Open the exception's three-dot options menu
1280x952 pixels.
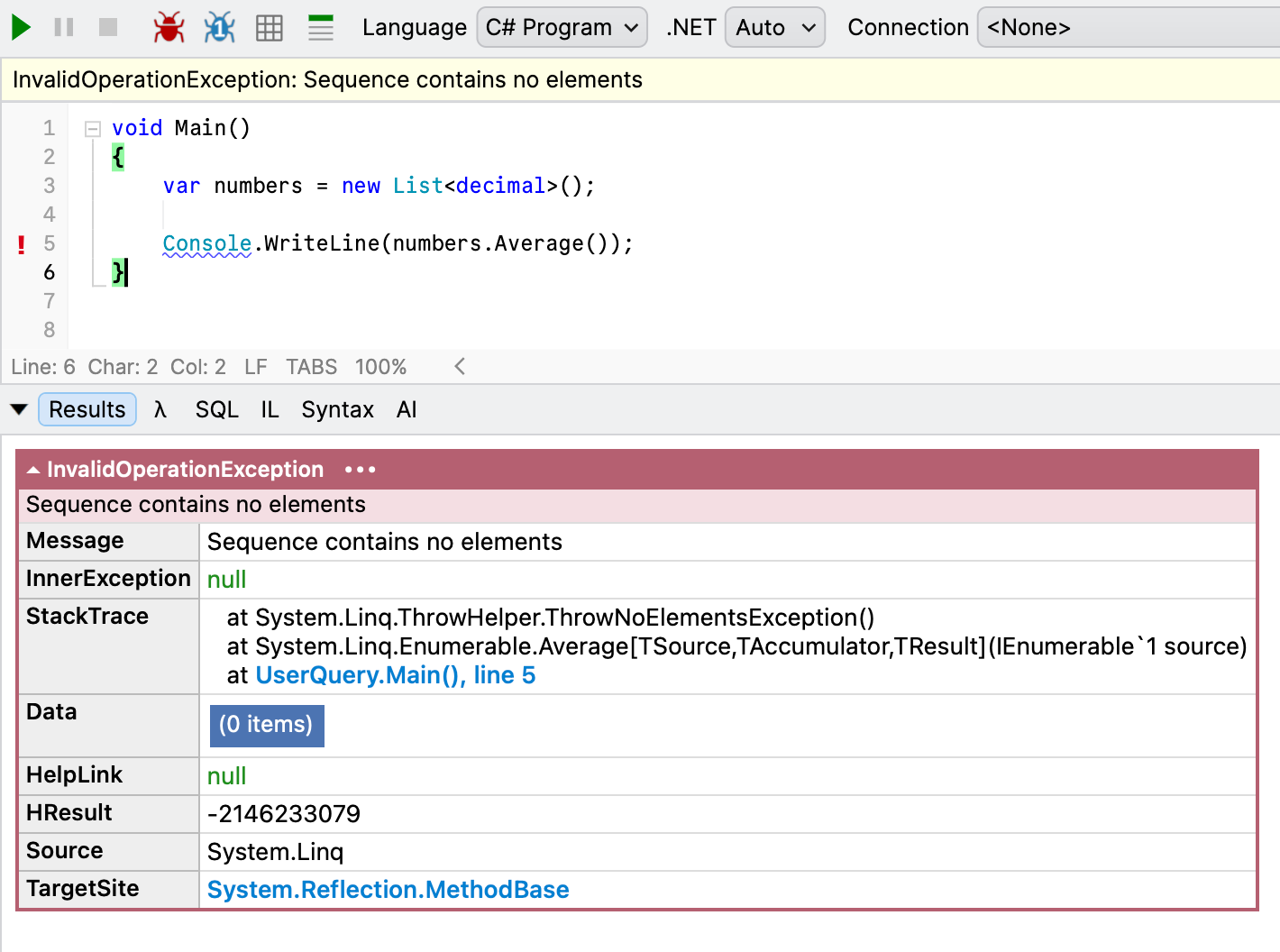[x=361, y=470]
